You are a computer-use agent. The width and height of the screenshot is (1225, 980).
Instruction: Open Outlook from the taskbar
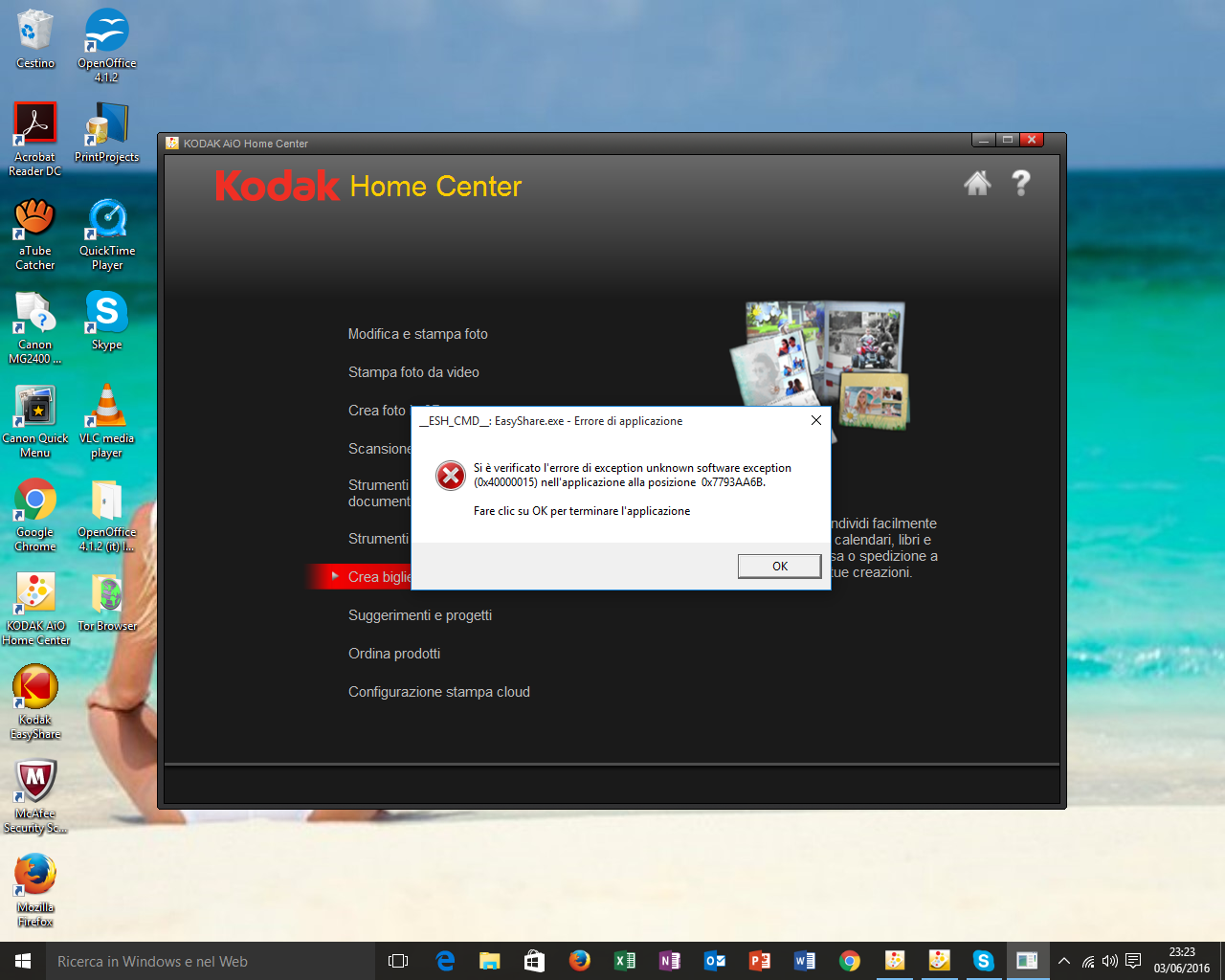coord(715,961)
